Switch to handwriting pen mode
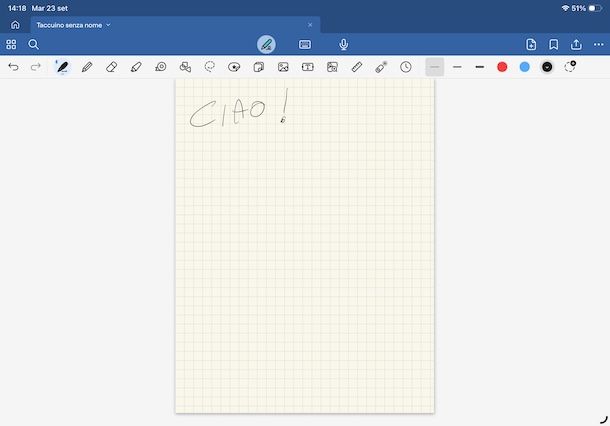This screenshot has width=610, height=426. (x=266, y=44)
